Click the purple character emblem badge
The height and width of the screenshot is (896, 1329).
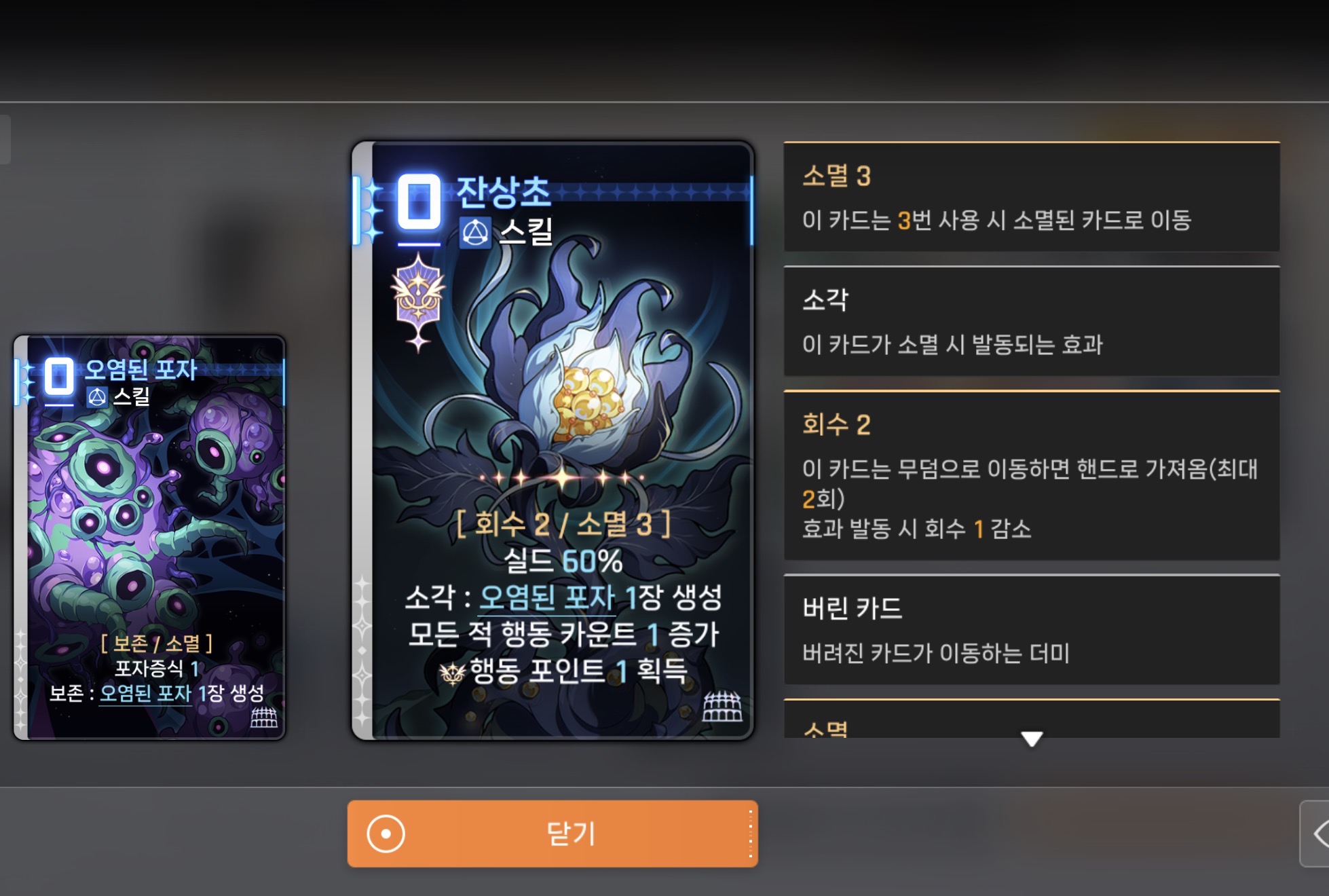(x=418, y=302)
